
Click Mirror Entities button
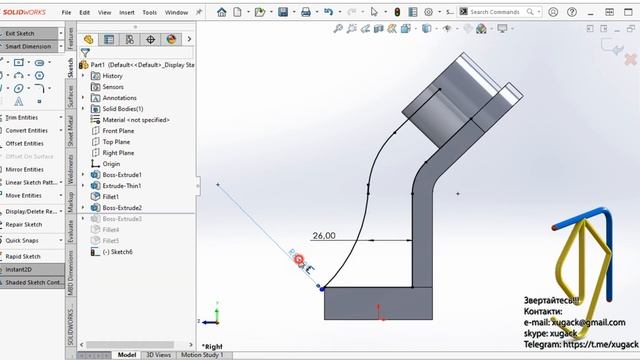[x=24, y=169]
